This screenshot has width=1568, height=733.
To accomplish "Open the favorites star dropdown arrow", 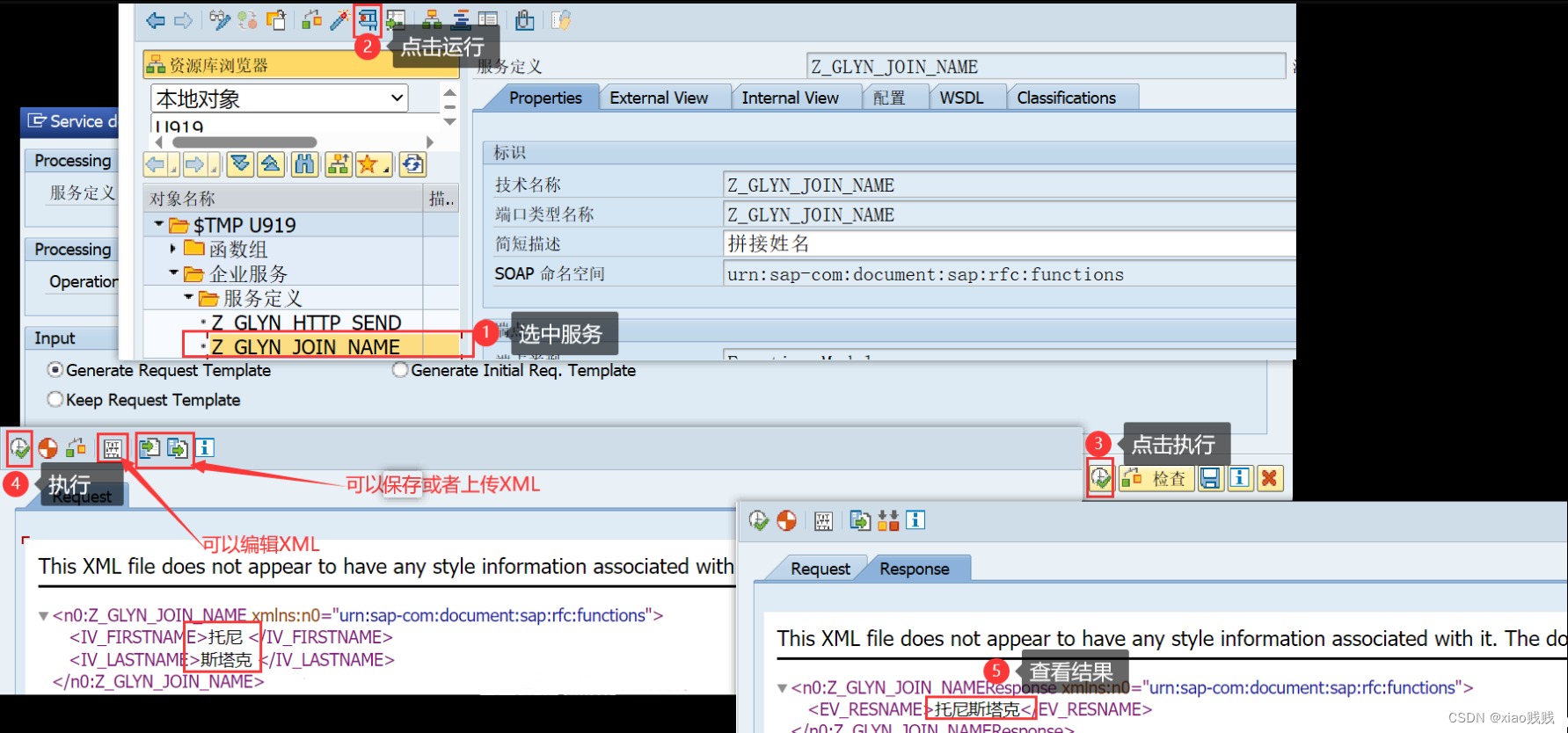I will coord(386,168).
